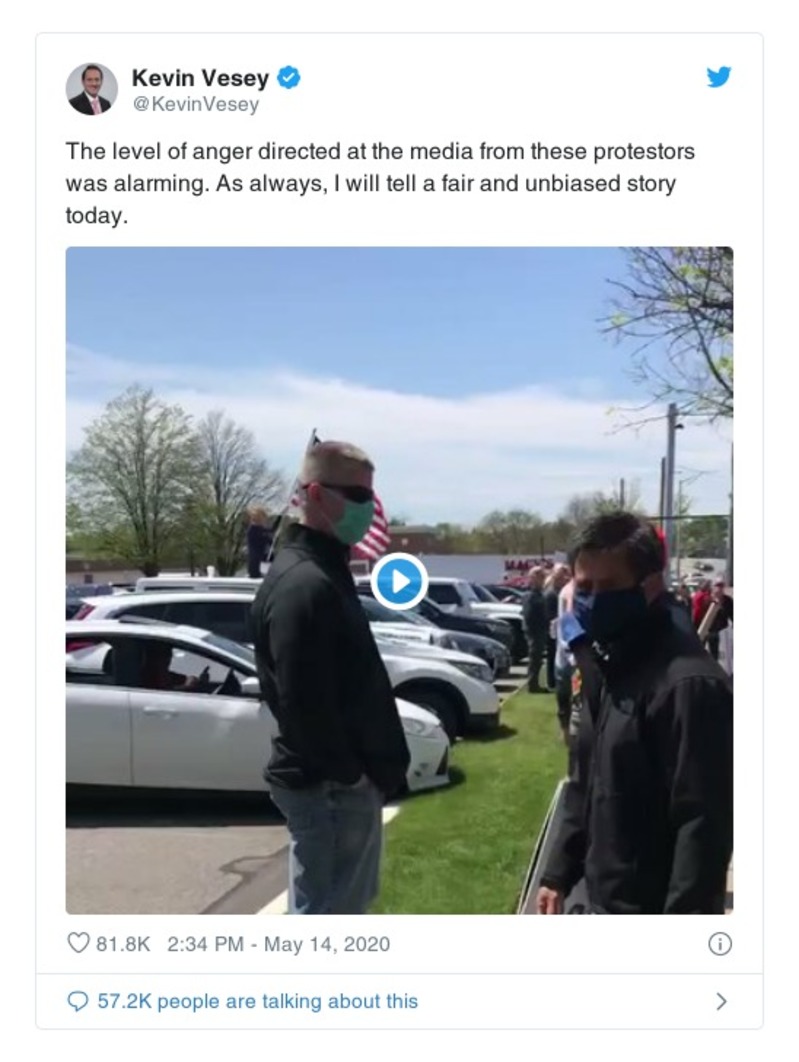Viewport: 799px width, 1062px height.
Task: Open the Kevin Vesey display name link
Action: 200,78
